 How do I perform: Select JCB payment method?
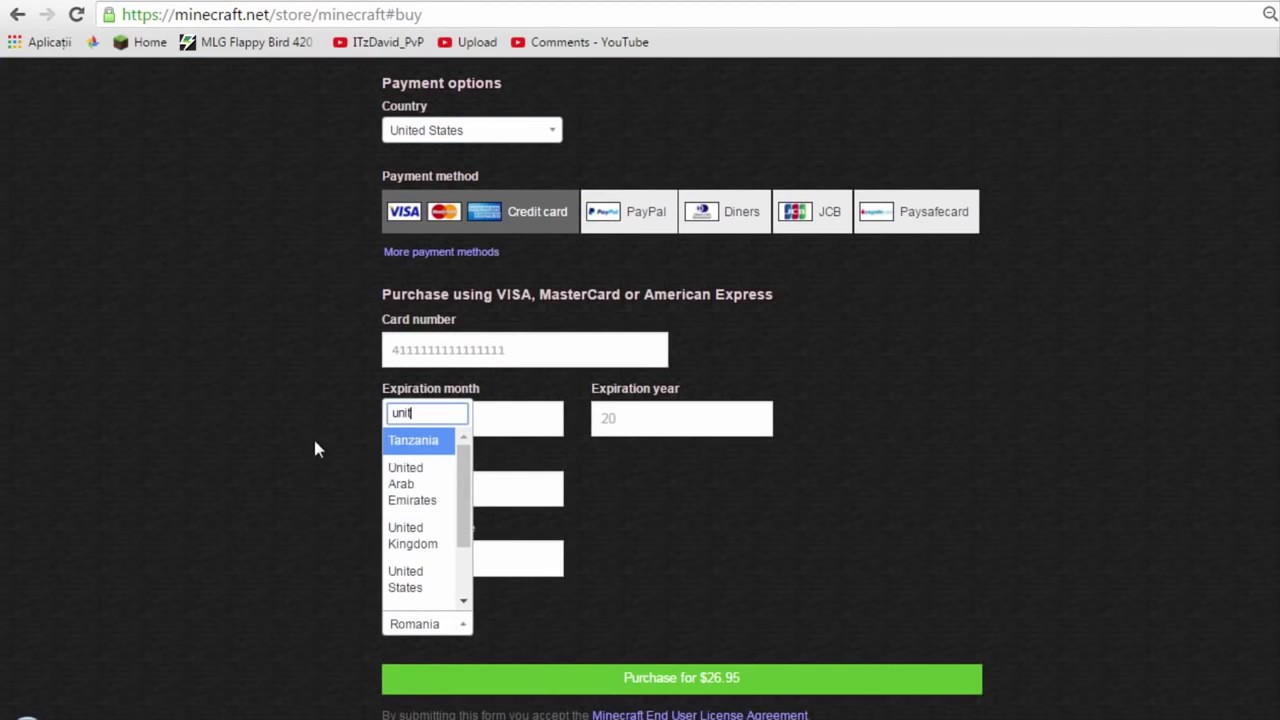coord(812,211)
